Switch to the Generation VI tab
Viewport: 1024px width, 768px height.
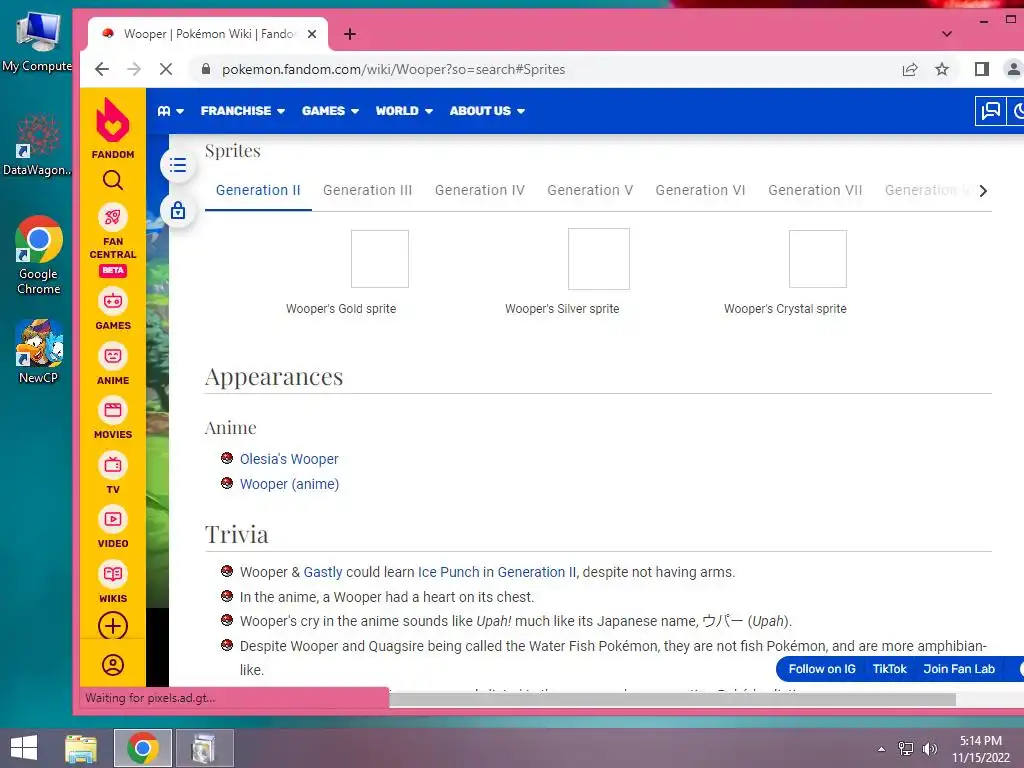(700, 191)
